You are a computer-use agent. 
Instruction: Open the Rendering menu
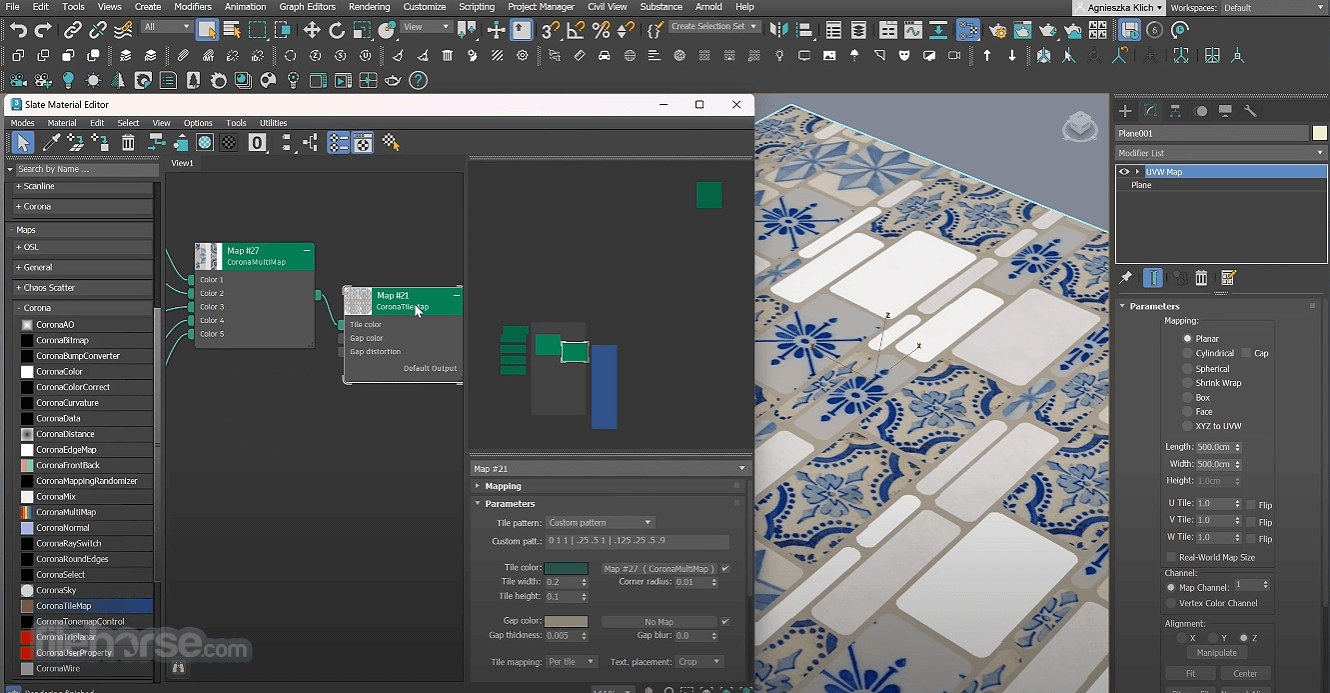click(x=369, y=7)
